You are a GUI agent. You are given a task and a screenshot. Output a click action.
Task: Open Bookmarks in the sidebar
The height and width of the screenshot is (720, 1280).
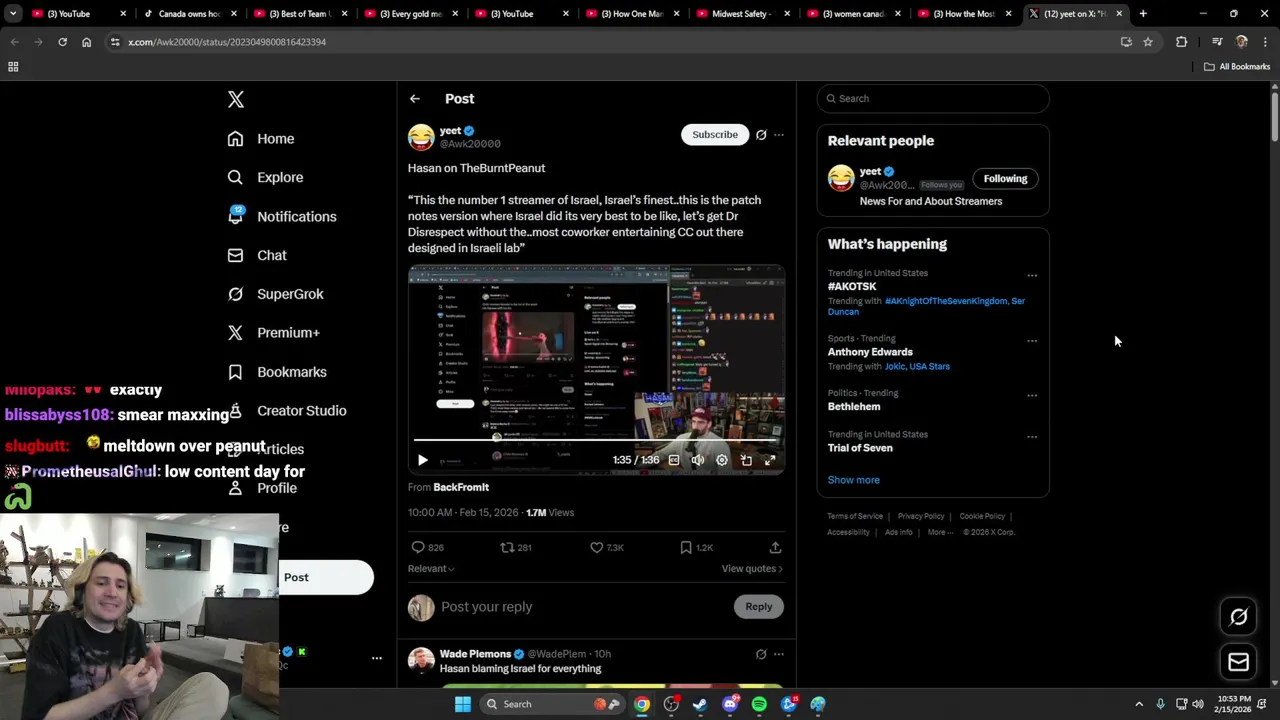[277, 372]
